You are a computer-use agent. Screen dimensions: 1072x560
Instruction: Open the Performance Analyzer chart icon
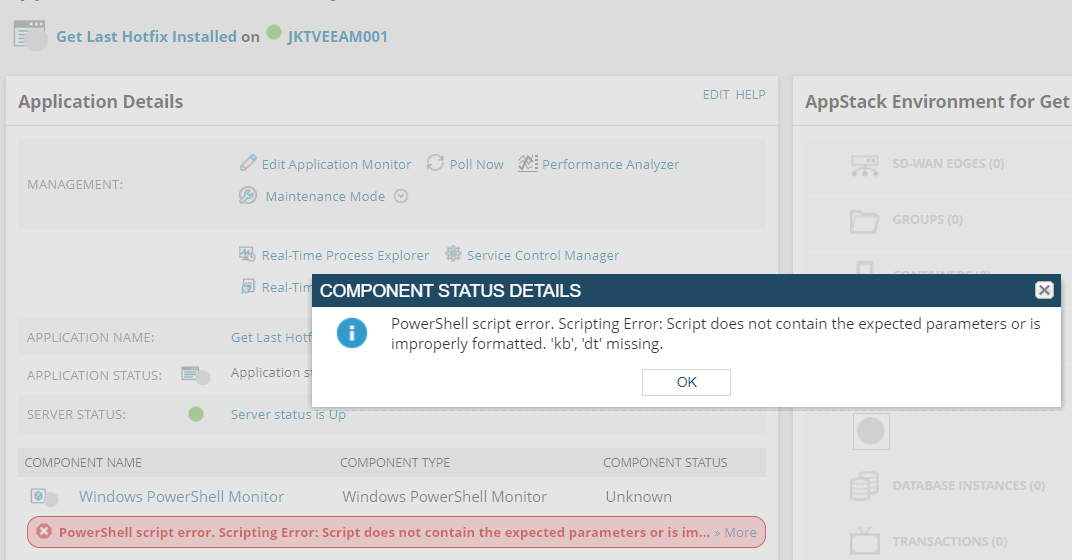point(528,163)
